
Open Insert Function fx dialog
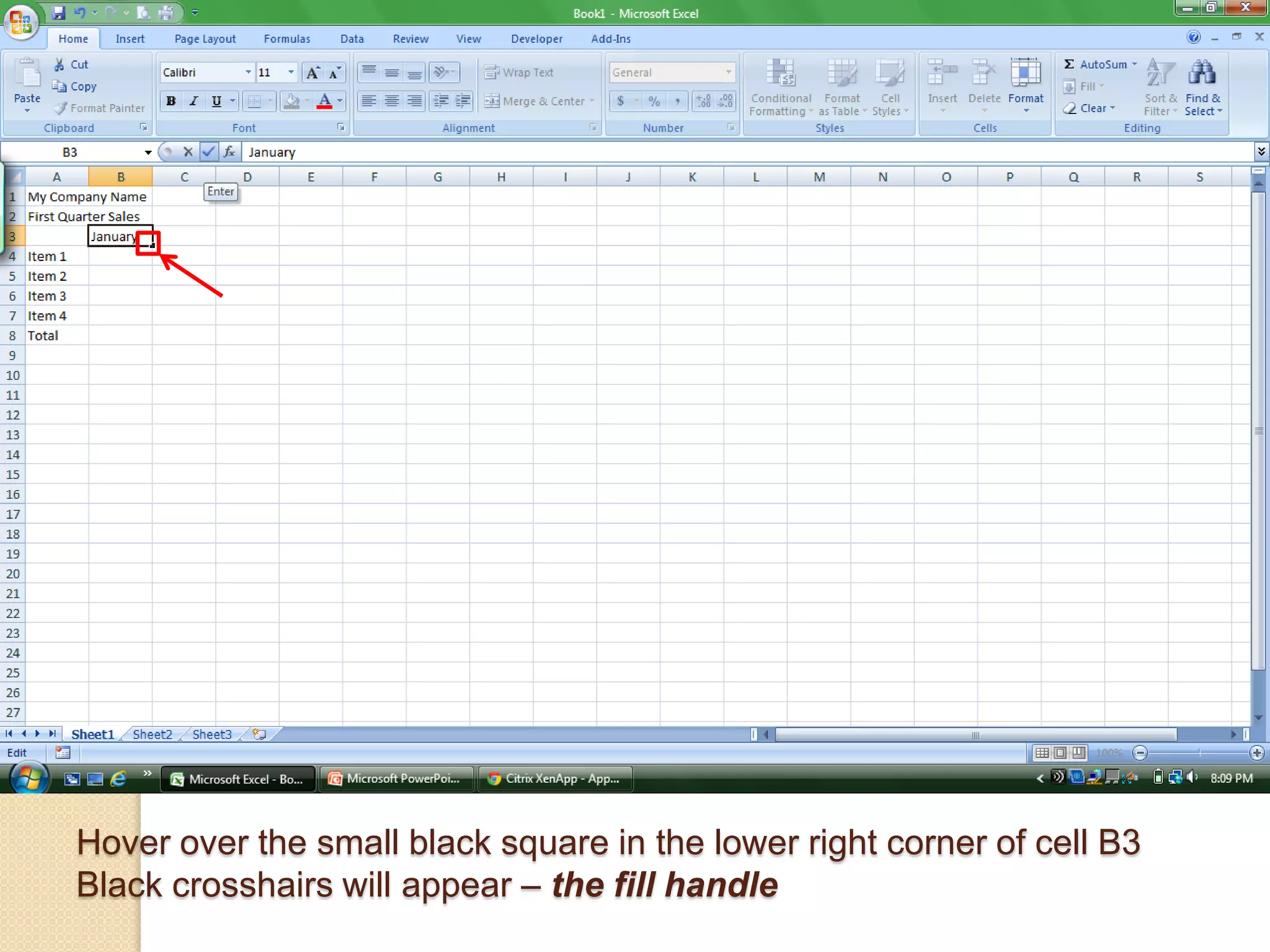tap(229, 152)
